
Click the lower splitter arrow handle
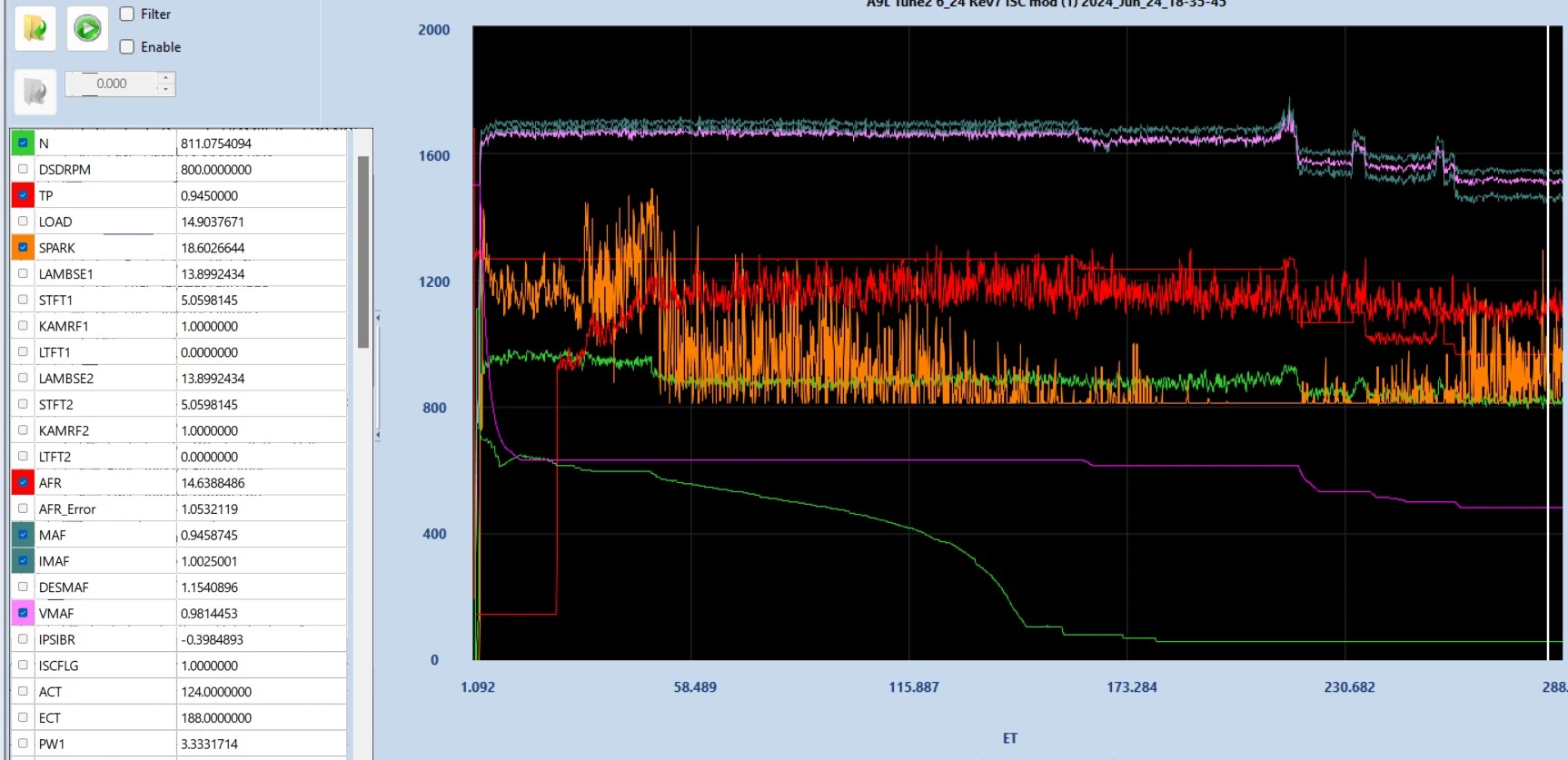pos(377,435)
